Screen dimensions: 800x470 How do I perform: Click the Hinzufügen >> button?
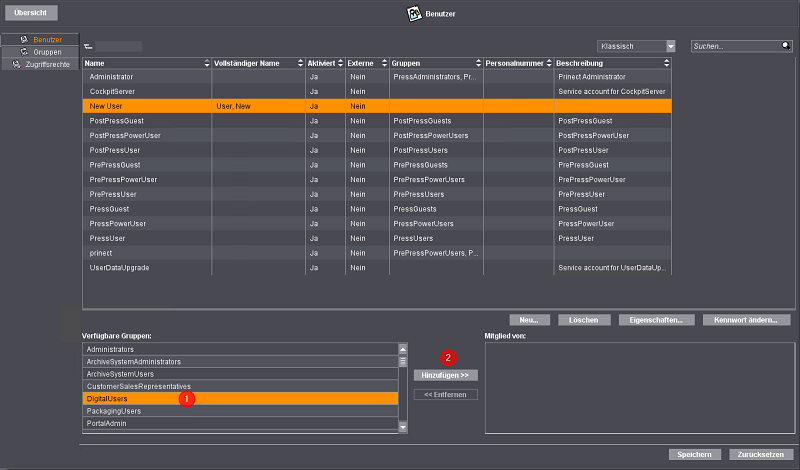tap(445, 374)
